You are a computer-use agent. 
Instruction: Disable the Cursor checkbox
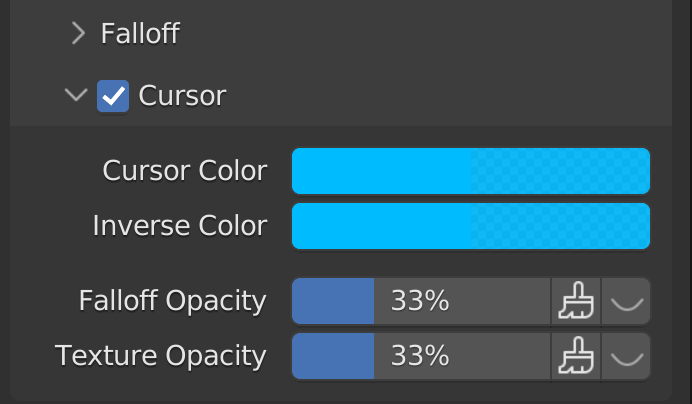pyautogui.click(x=113, y=96)
